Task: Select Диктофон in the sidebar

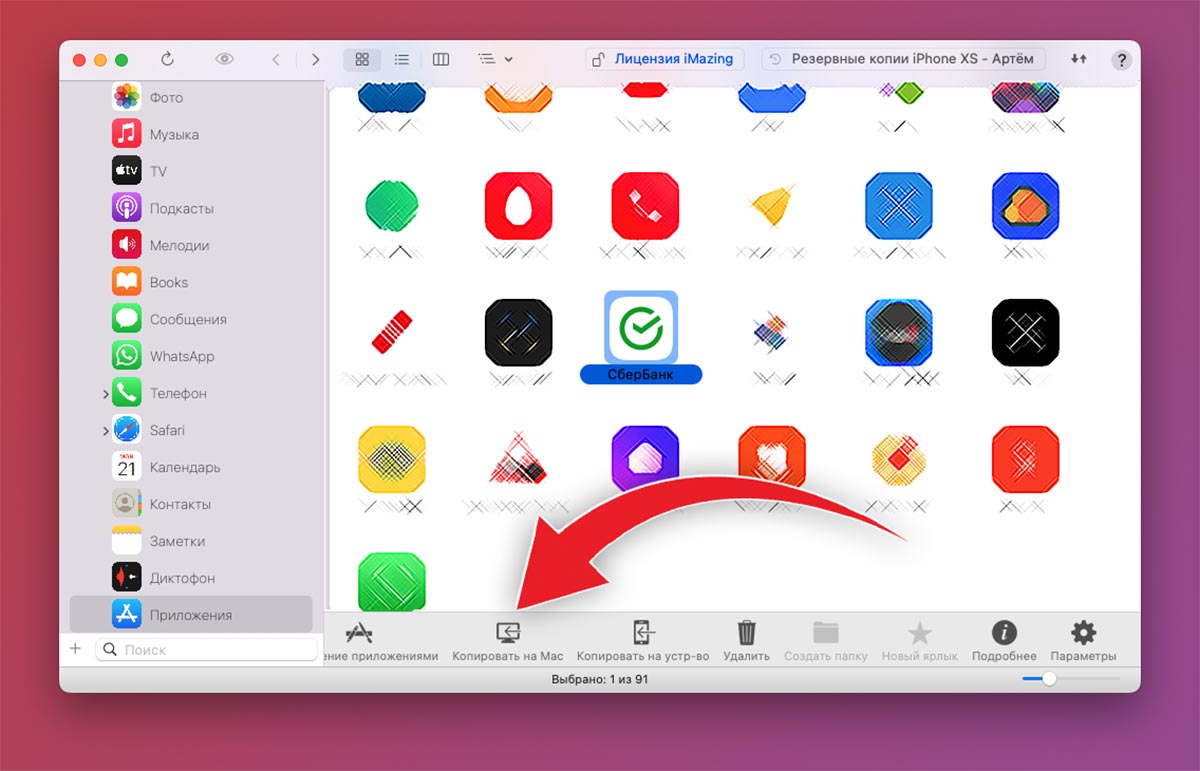Action: click(x=190, y=578)
